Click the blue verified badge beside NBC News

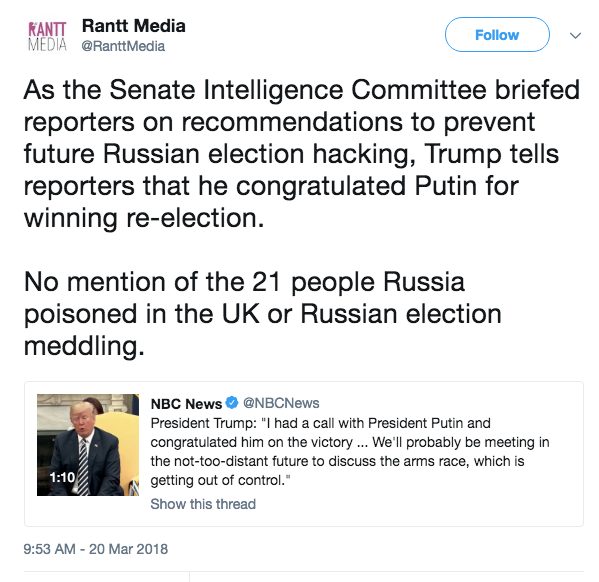232,403
